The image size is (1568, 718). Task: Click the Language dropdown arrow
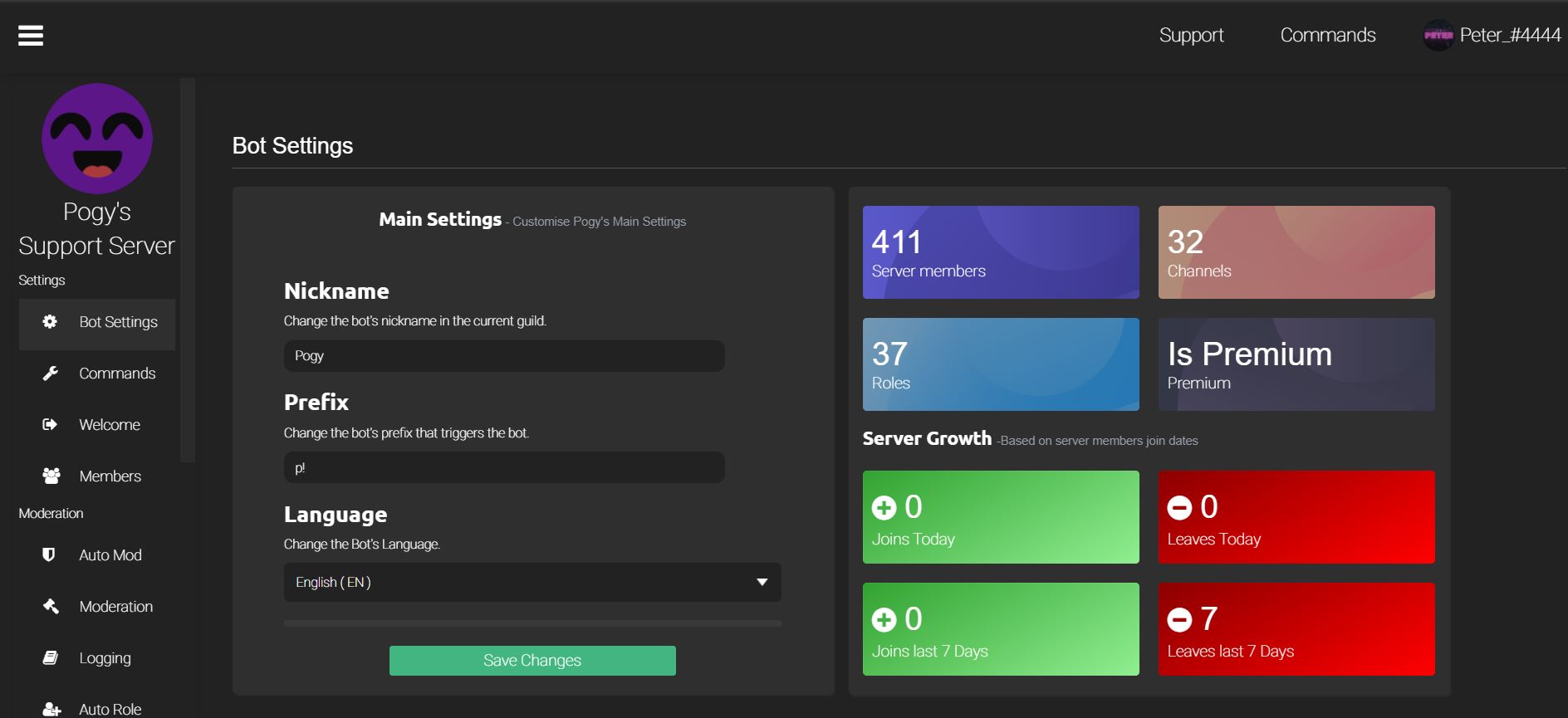click(762, 583)
